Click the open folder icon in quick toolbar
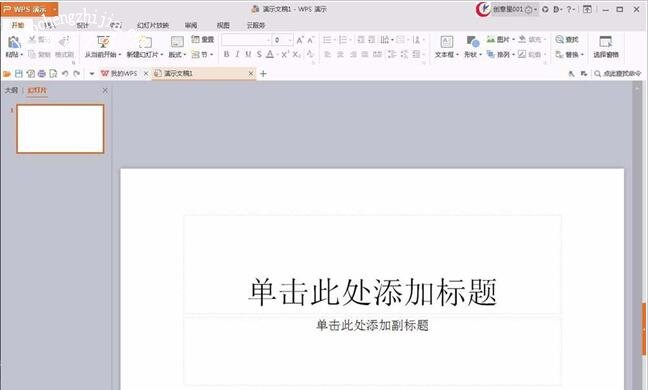The image size is (648, 390). click(7, 74)
